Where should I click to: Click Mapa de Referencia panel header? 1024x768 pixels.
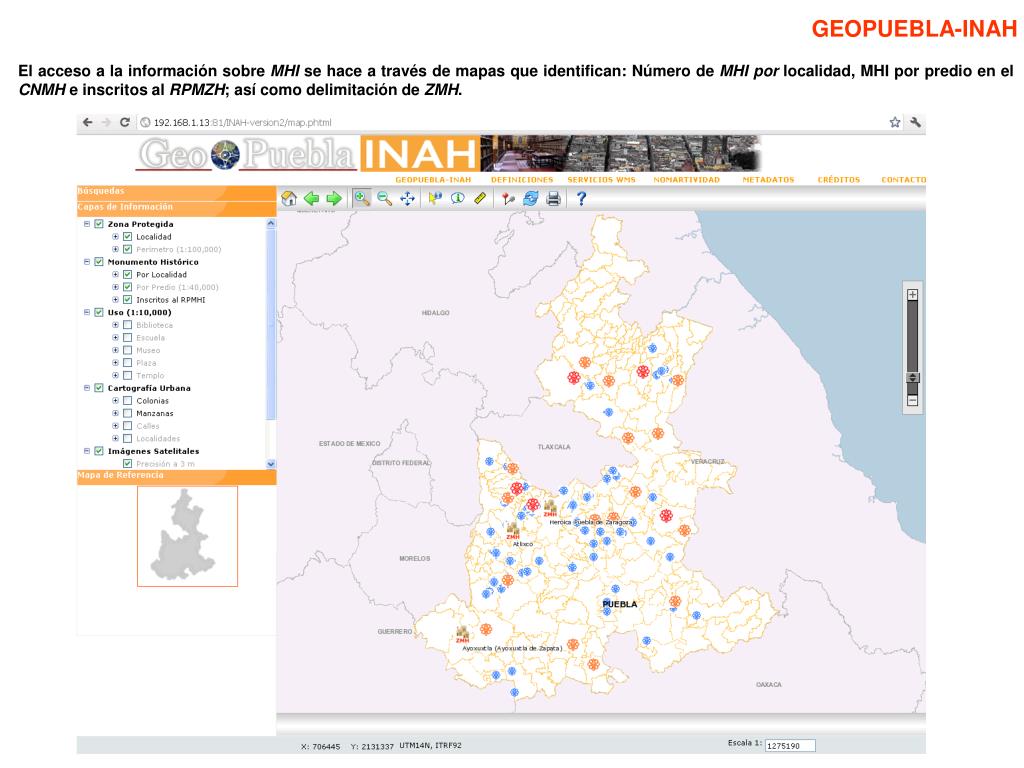pyautogui.click(x=176, y=477)
